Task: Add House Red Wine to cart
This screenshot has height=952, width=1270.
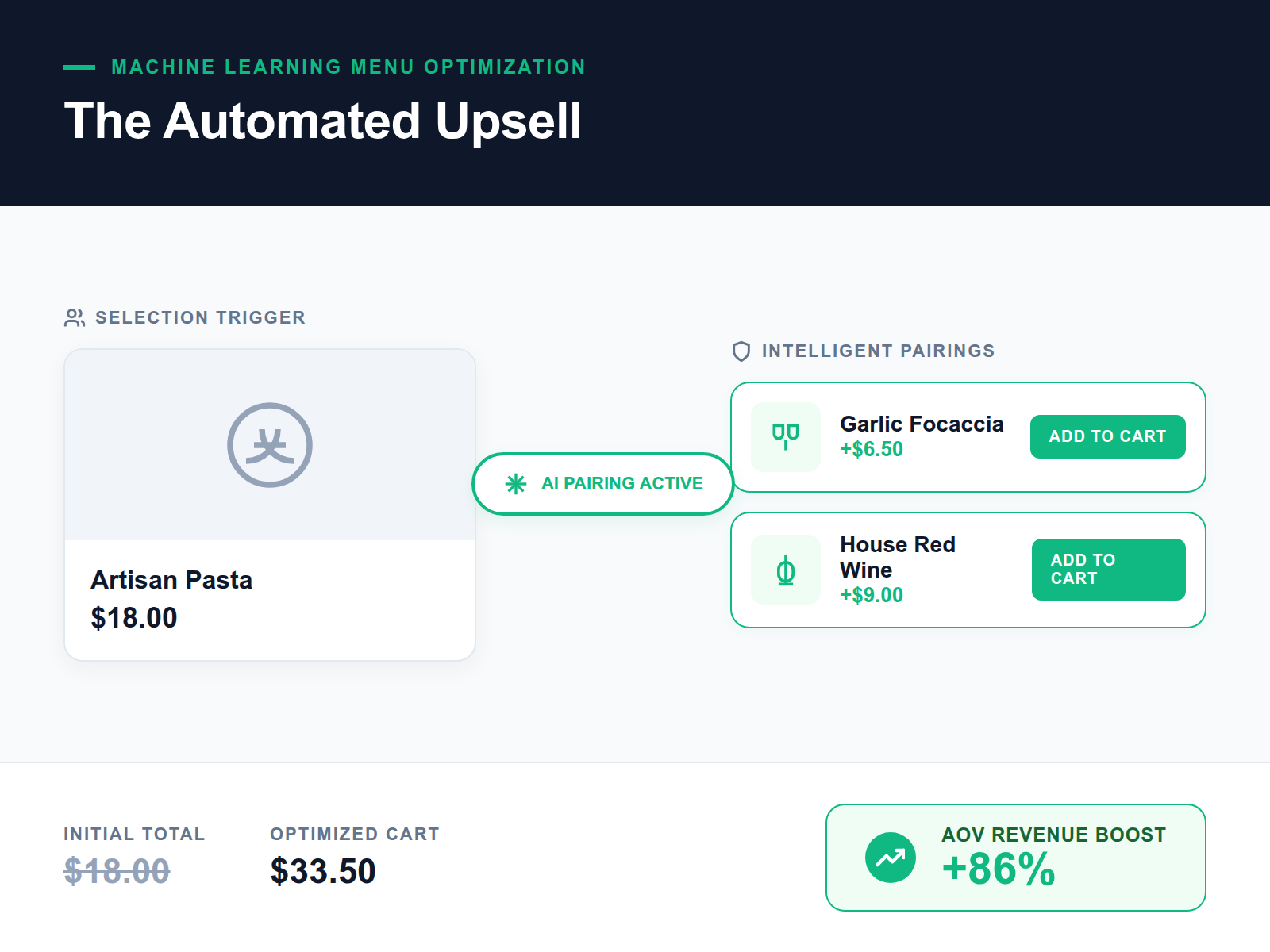Action: point(1108,570)
